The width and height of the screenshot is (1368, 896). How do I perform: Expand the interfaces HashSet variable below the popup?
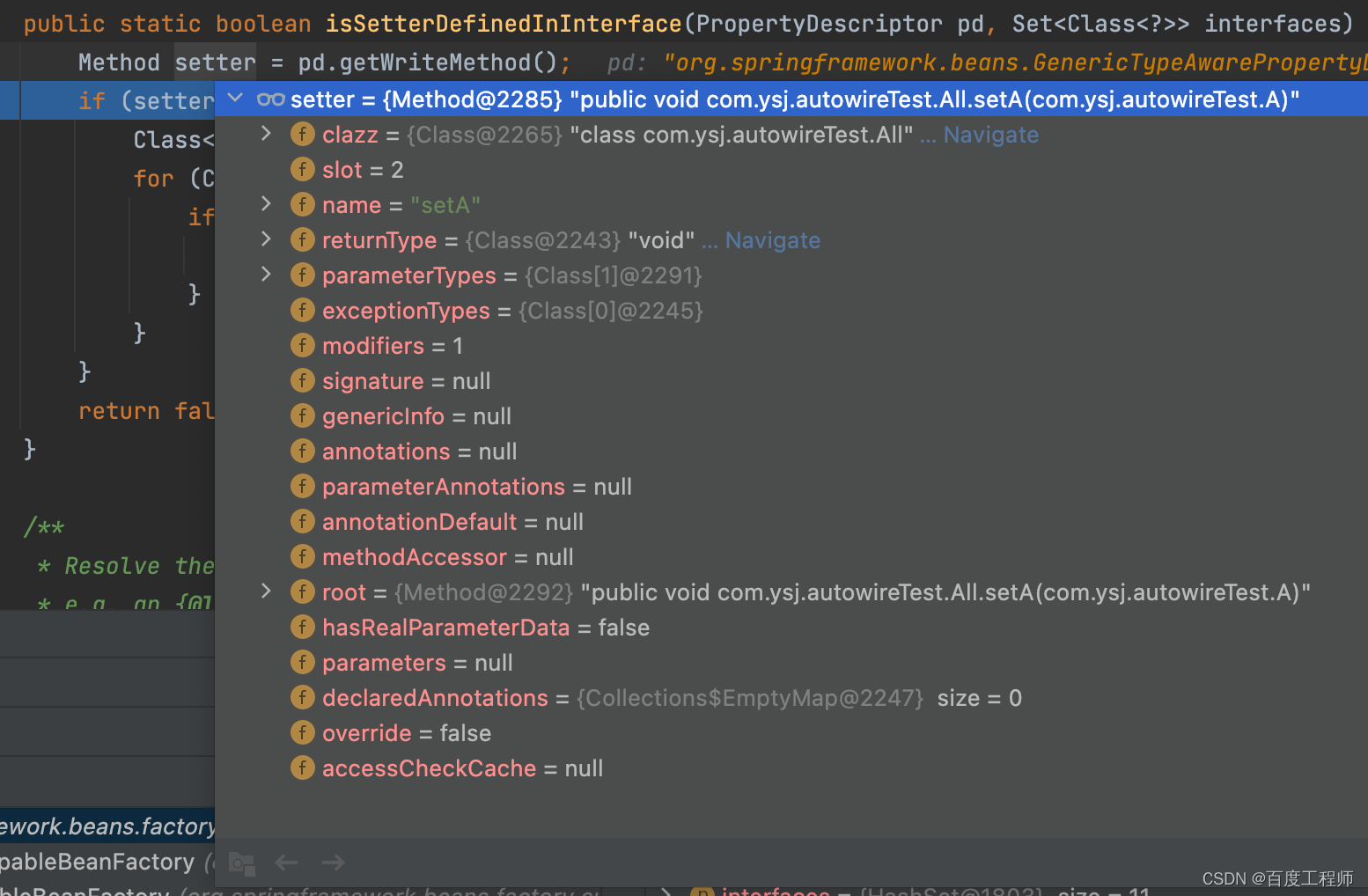(x=666, y=891)
